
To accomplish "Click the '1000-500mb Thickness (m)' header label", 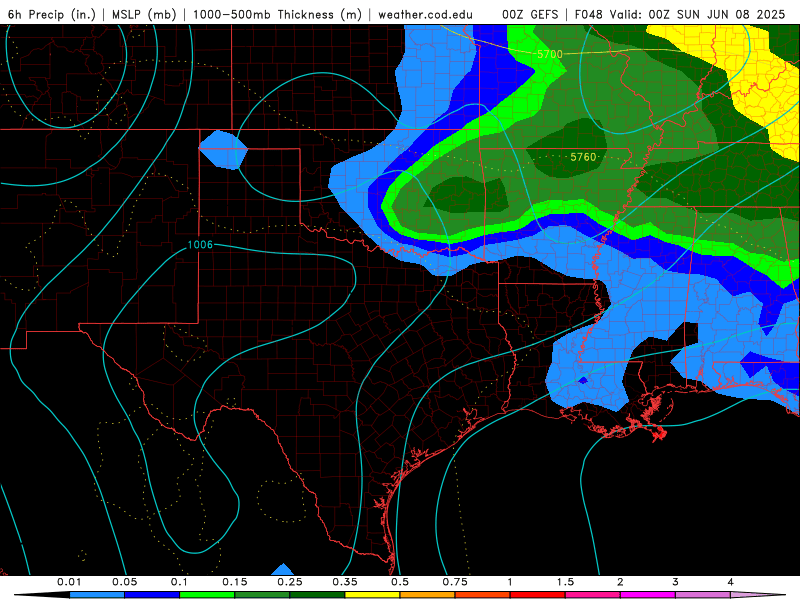I will (277, 14).
